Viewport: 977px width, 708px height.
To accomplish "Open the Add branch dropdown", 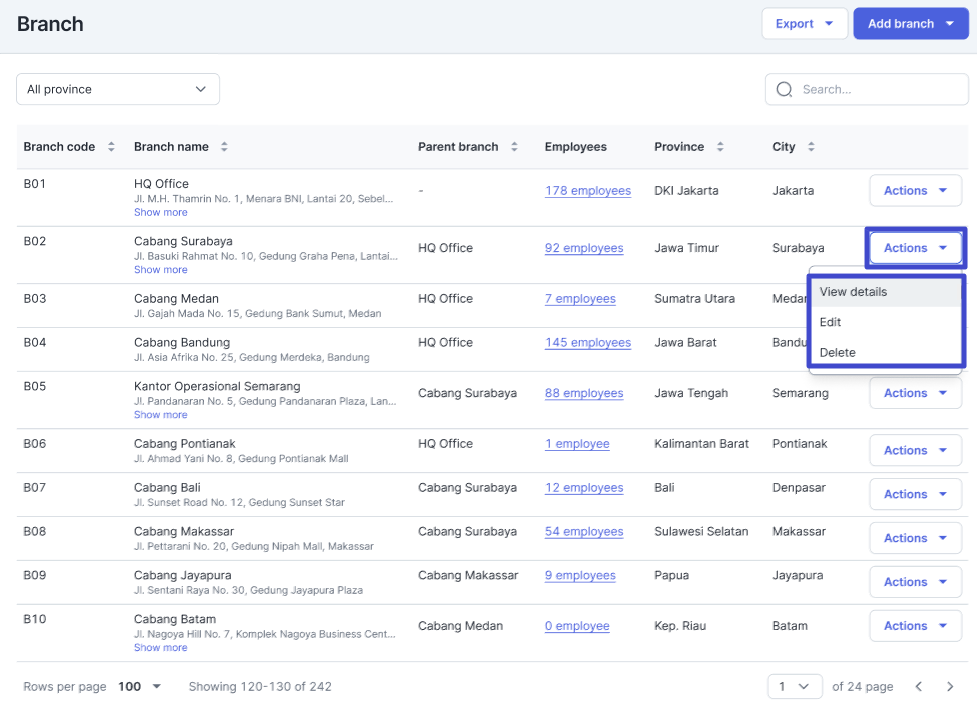I will tap(911, 24).
